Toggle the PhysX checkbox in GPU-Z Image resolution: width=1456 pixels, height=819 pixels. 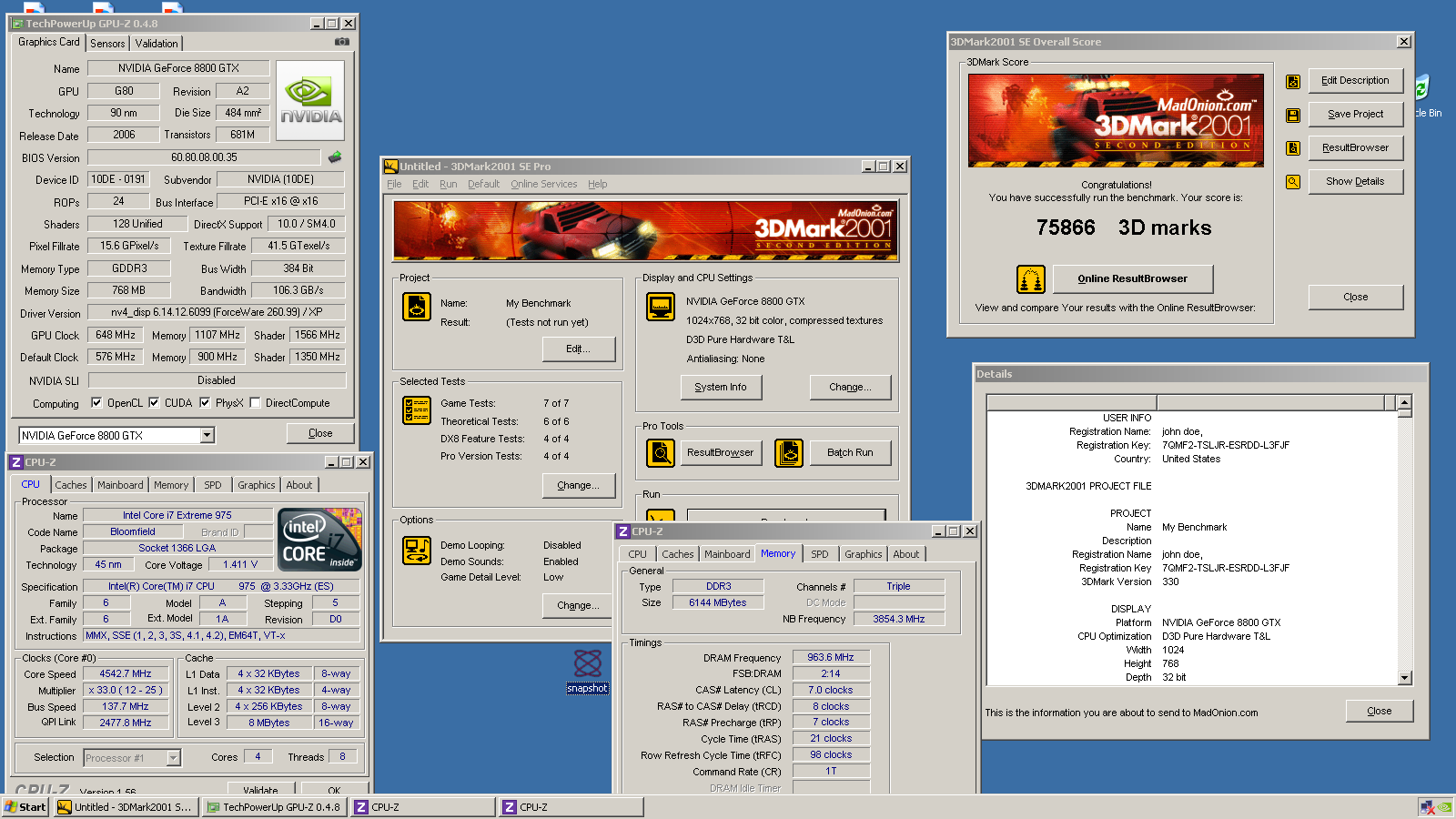[x=205, y=402]
